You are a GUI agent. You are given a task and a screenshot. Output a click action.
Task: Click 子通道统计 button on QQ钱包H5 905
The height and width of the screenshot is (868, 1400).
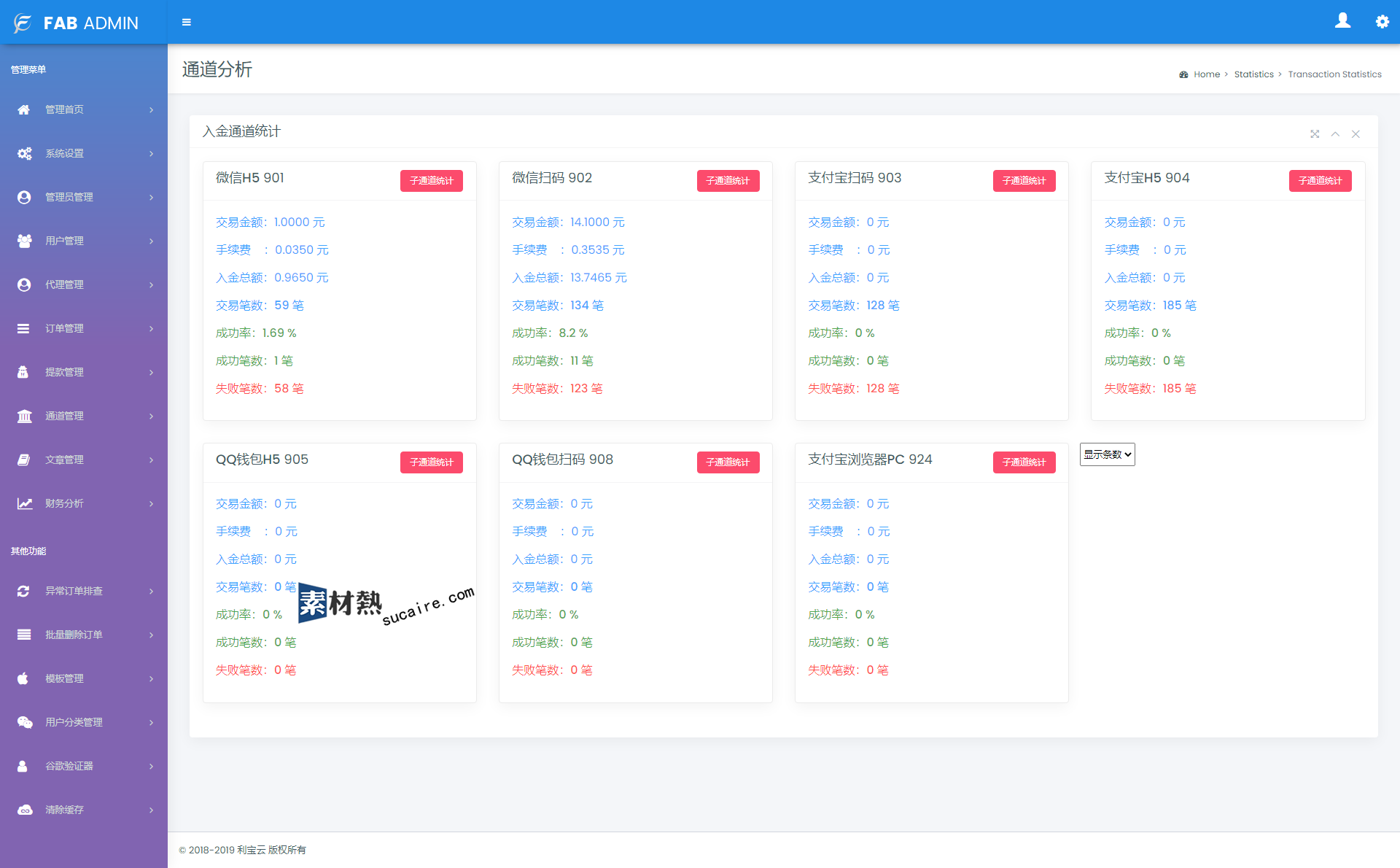point(432,462)
